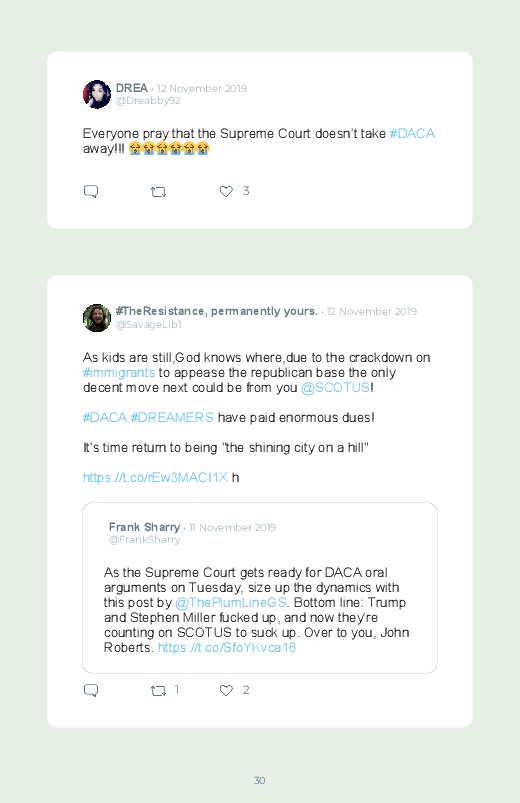
Task: Open the 12 November 2019 timestamp on DREA's tweet
Action: [x=202, y=88]
